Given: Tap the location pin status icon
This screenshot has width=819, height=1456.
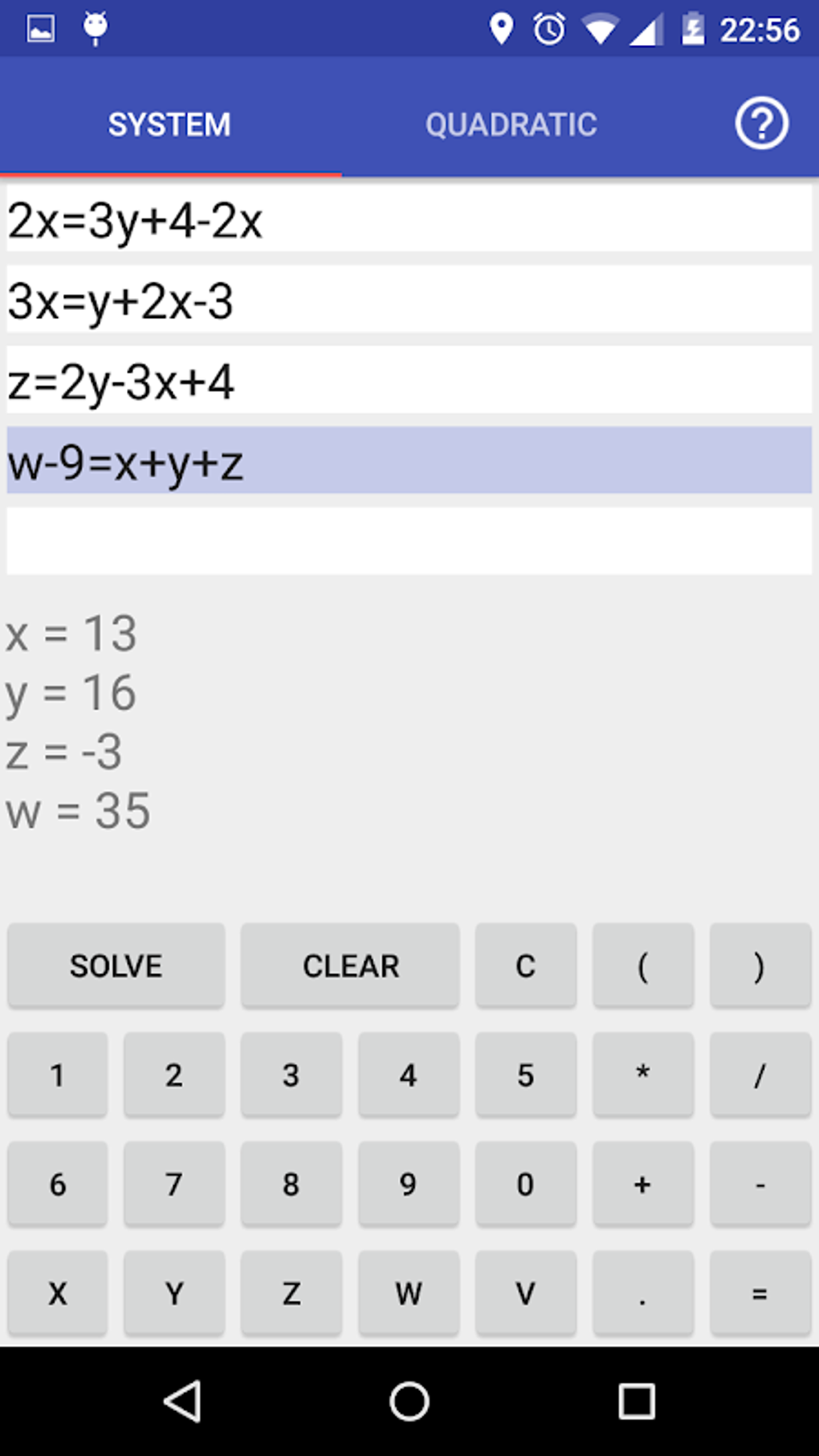Looking at the screenshot, I should [501, 29].
